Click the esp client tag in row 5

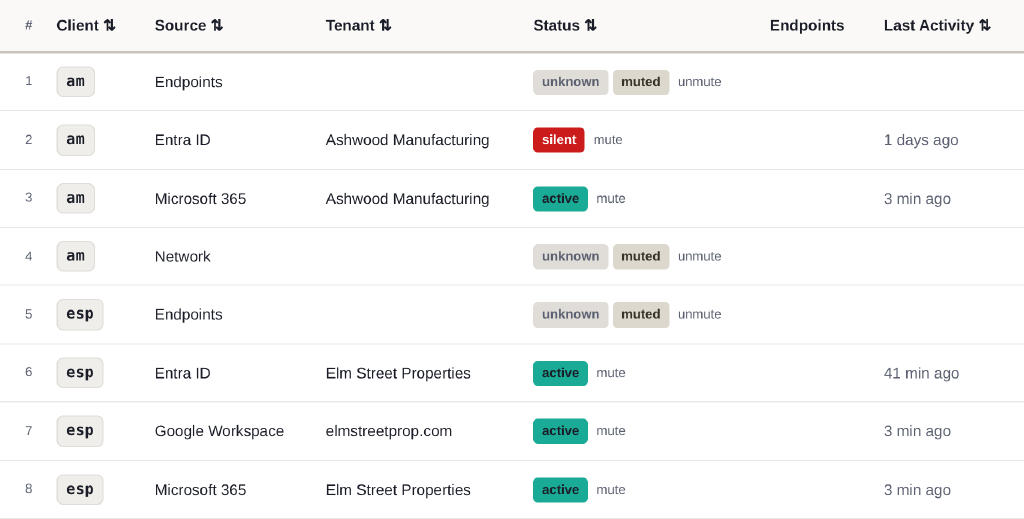[80, 314]
